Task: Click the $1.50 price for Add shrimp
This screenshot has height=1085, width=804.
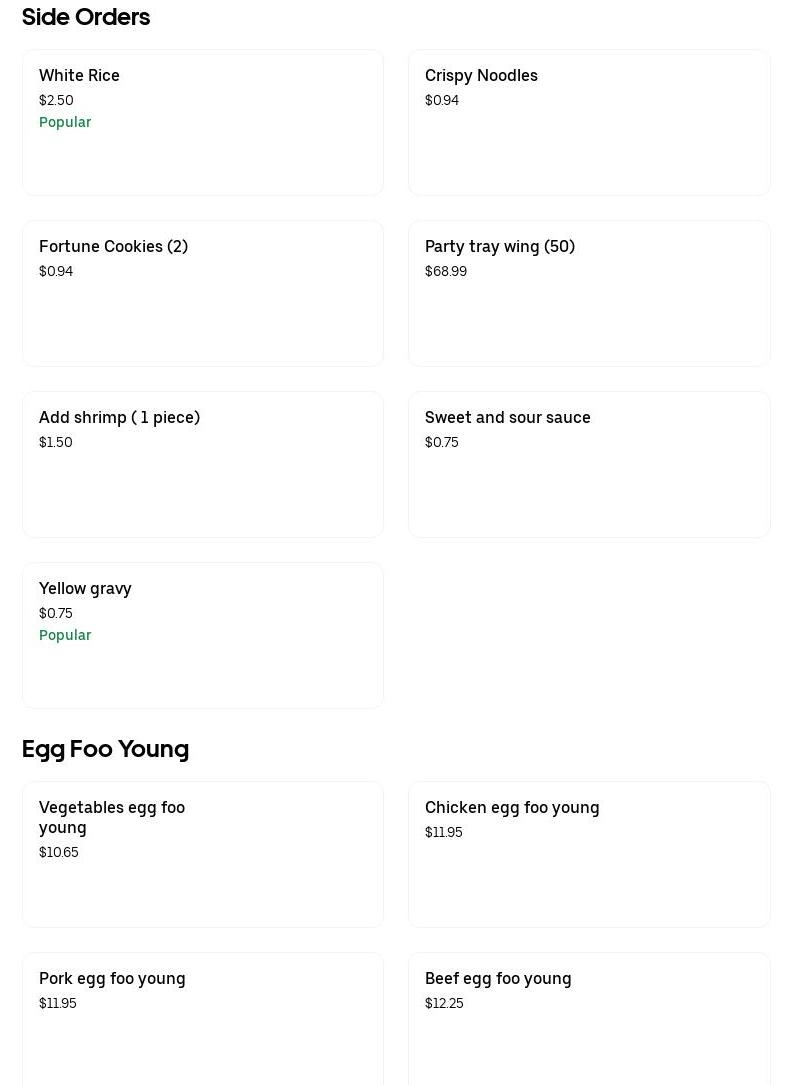Action: click(56, 442)
